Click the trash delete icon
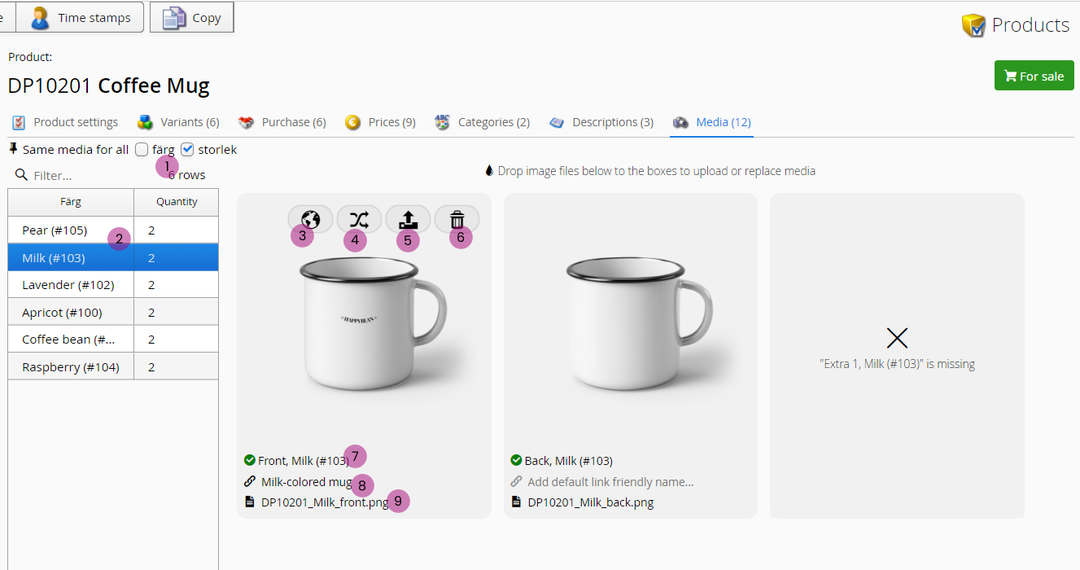Image resolution: width=1080 pixels, height=570 pixels. tap(457, 219)
